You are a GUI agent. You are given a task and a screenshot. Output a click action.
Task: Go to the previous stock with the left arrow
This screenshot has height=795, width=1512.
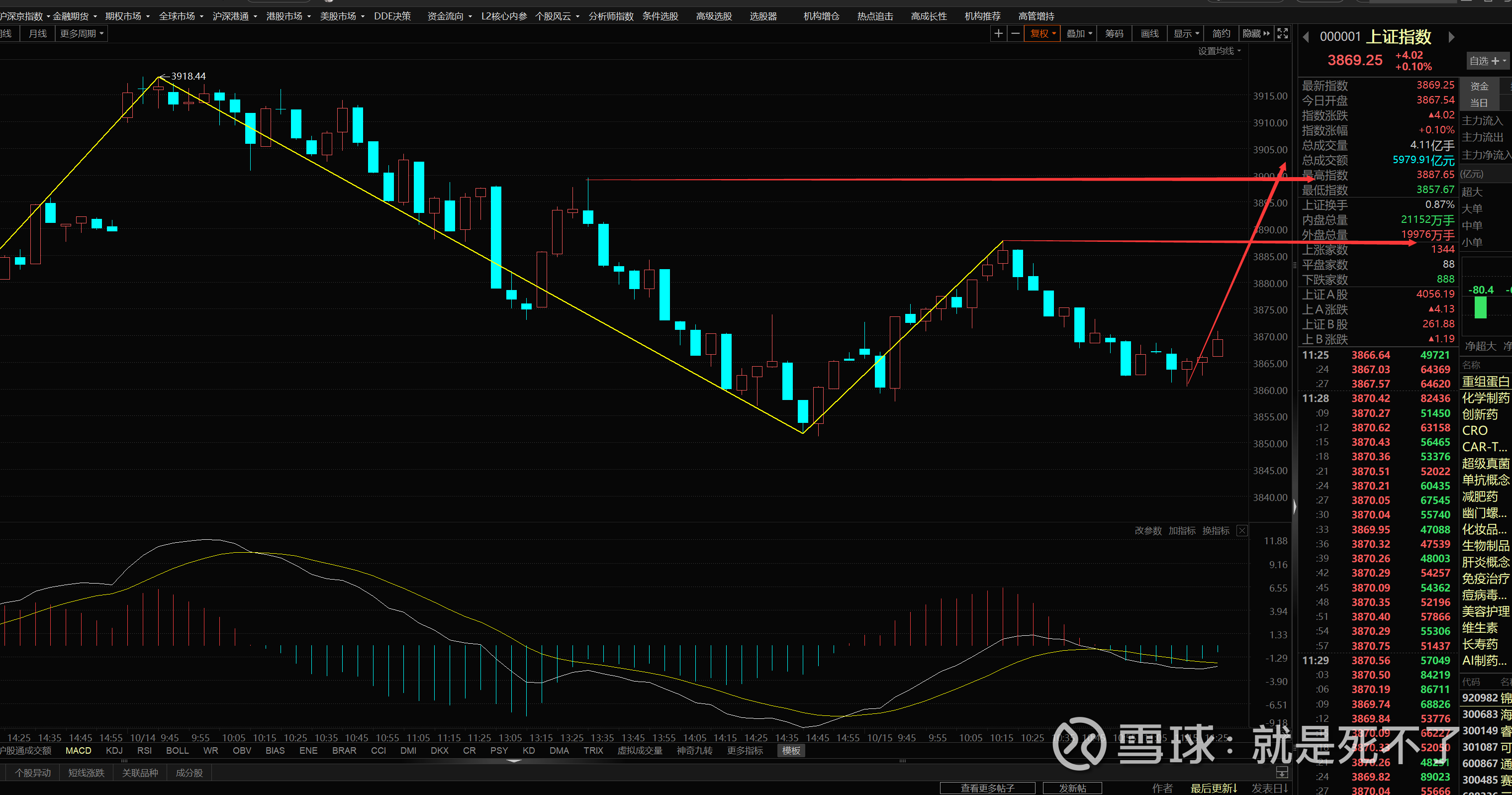point(1306,37)
